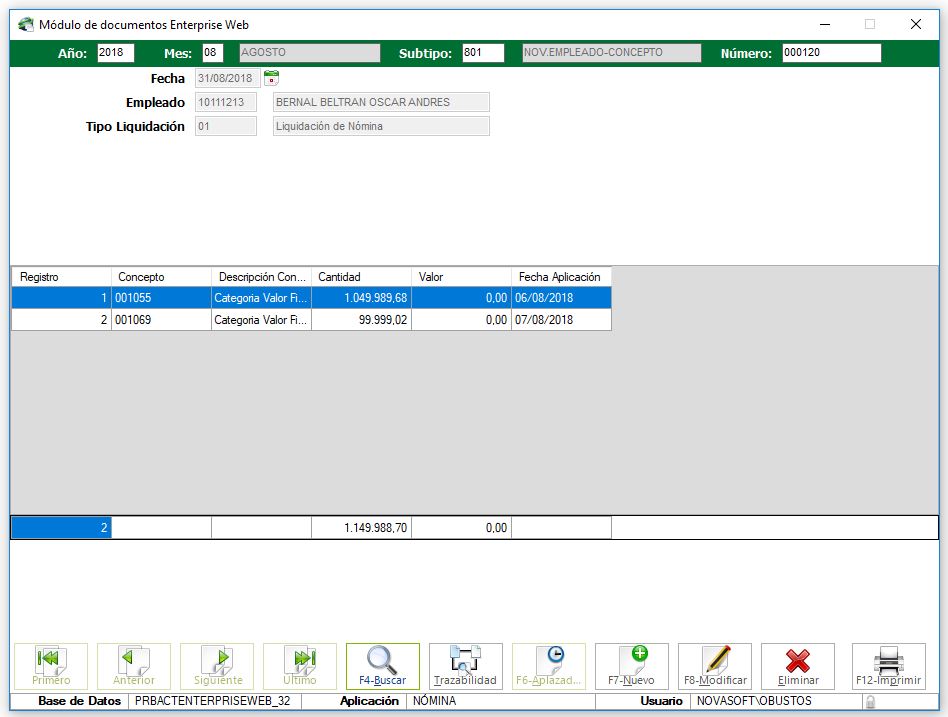The image size is (948, 717).
Task: Minimize the Módulo de documentos window
Action: [825, 24]
